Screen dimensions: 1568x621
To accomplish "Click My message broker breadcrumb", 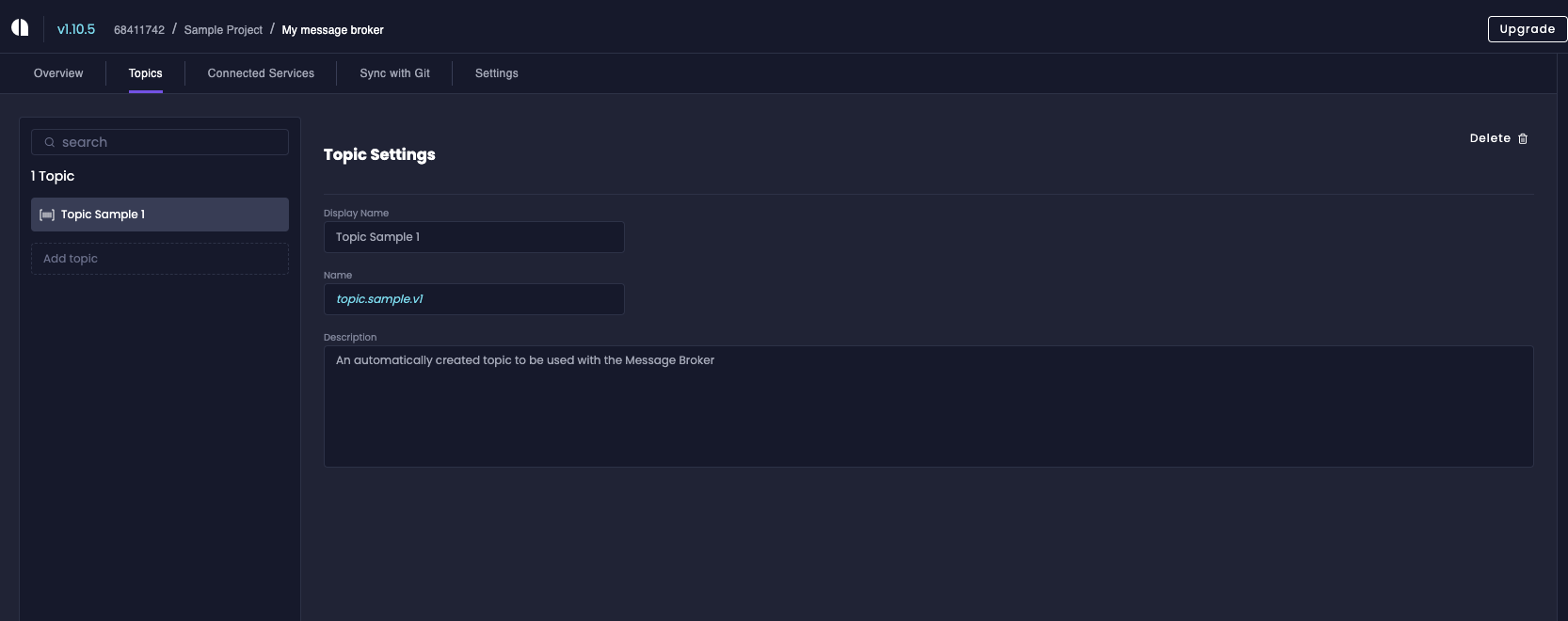I will [333, 30].
